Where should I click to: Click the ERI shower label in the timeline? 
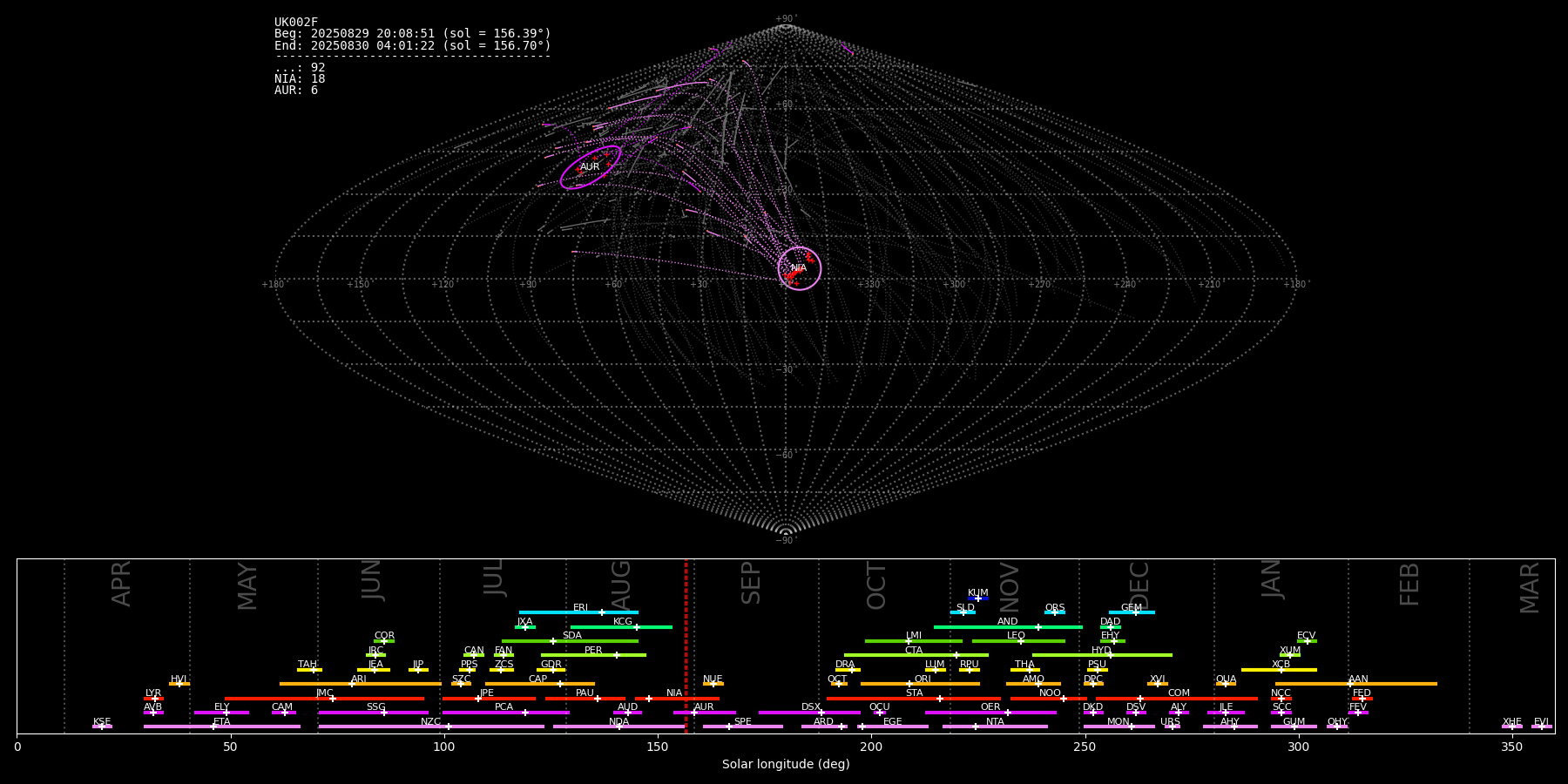coord(581,608)
